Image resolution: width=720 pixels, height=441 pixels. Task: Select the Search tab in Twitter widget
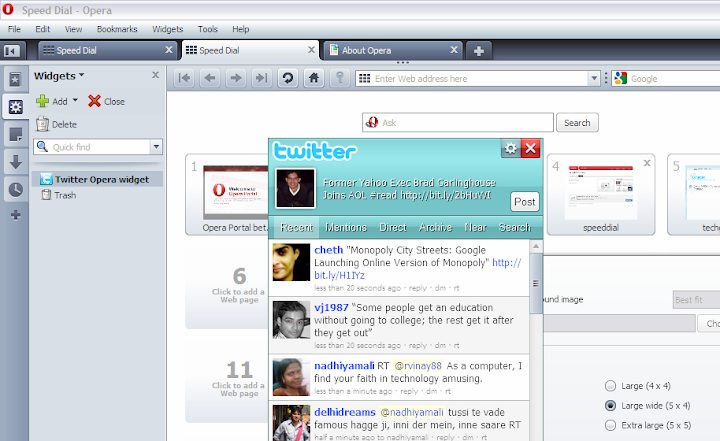click(515, 227)
